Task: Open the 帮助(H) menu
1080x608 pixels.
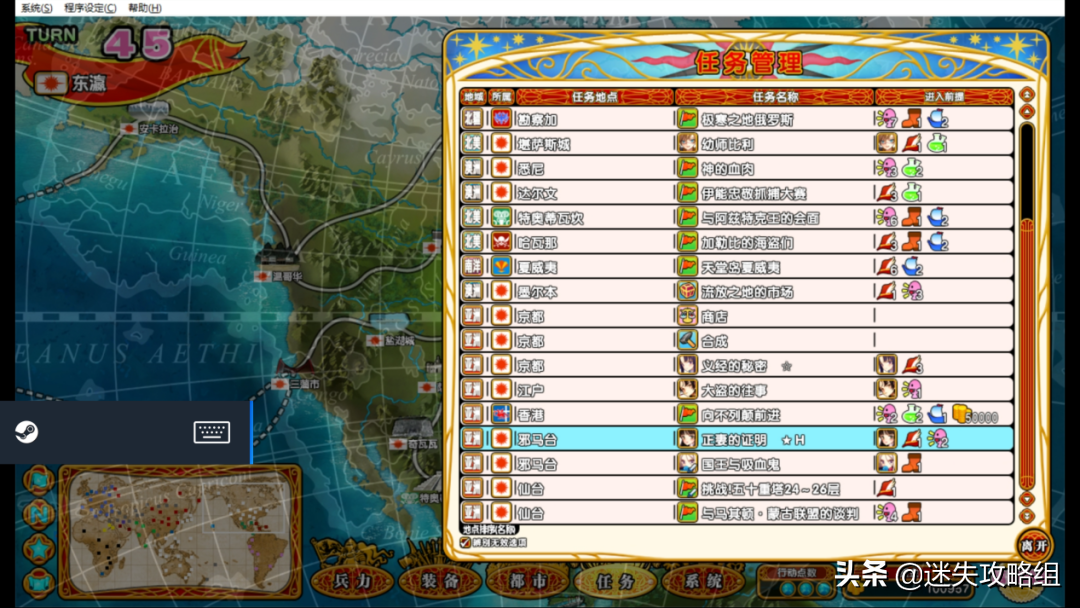Action: pos(145,8)
